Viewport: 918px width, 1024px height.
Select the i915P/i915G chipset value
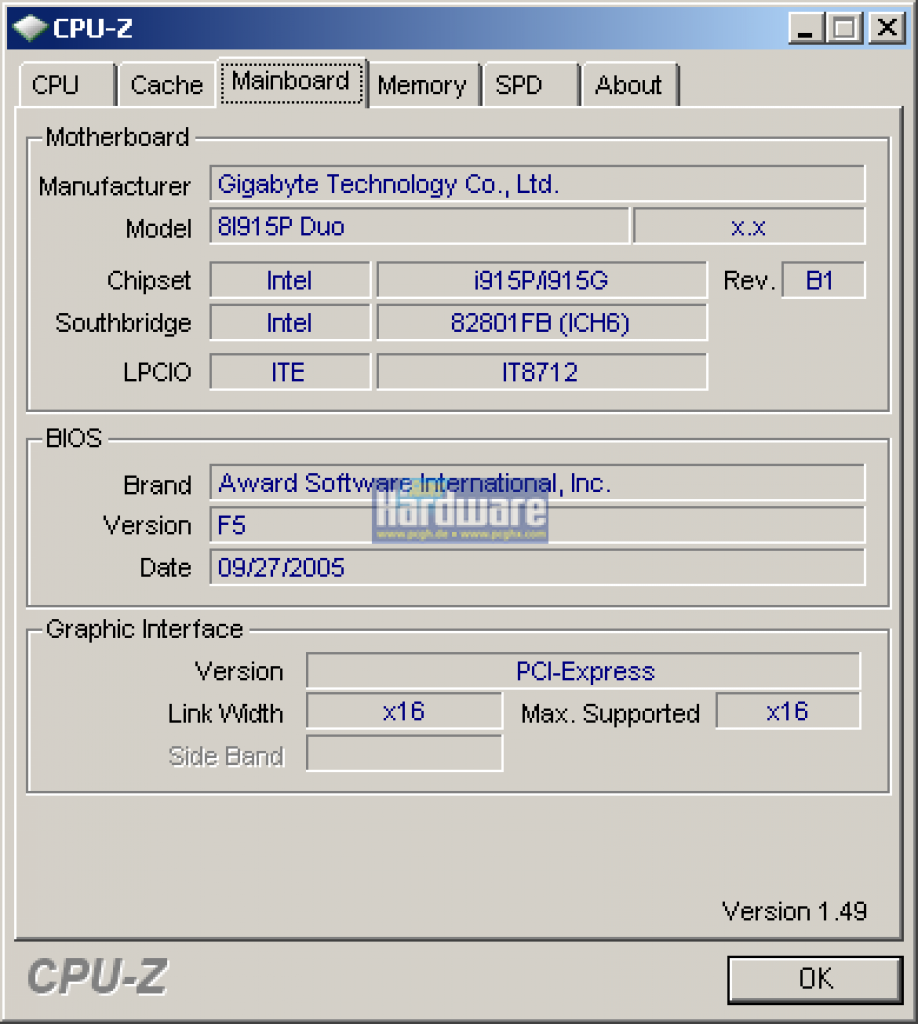pyautogui.click(x=542, y=280)
